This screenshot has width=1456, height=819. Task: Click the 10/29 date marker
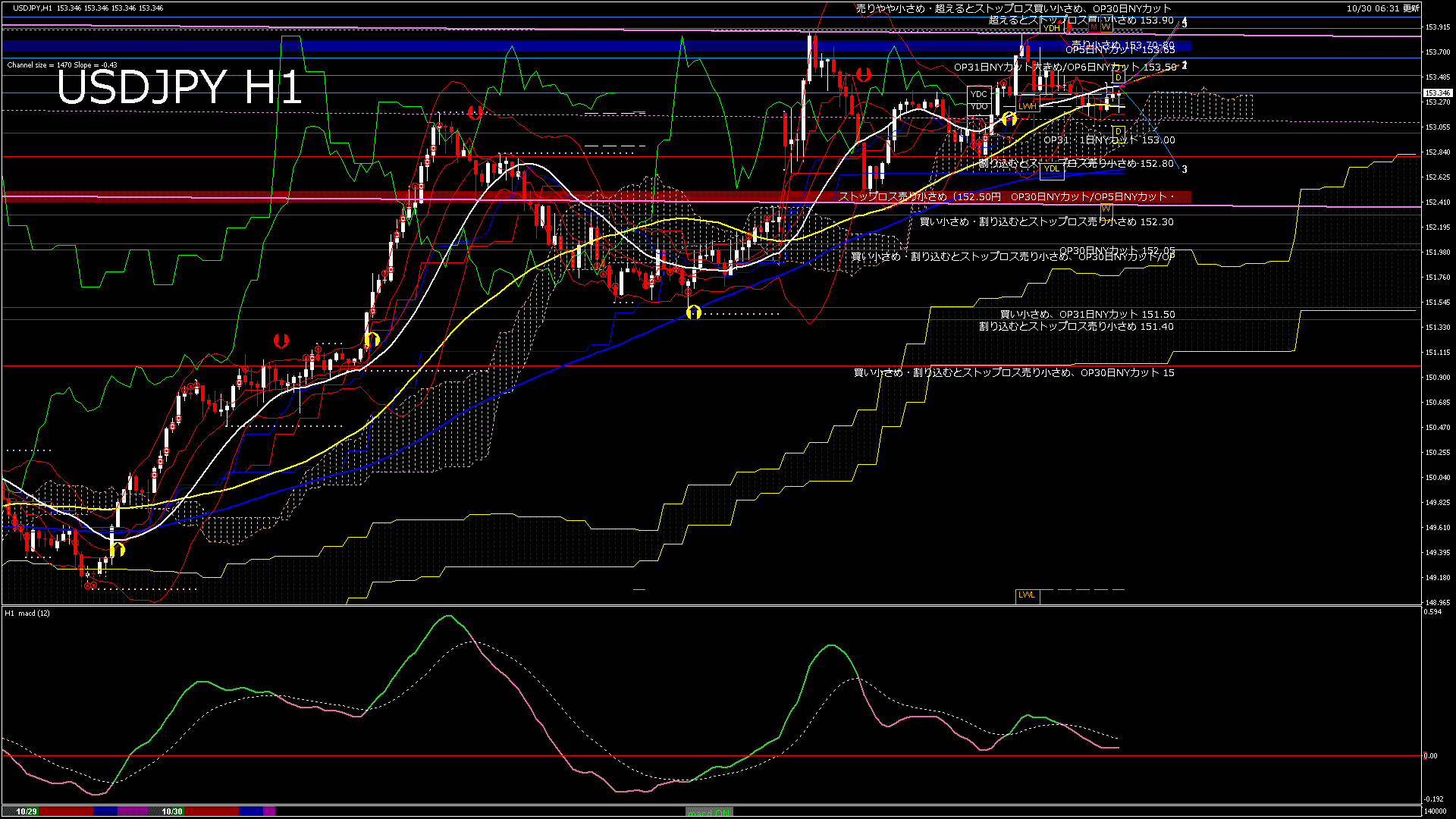point(27,811)
